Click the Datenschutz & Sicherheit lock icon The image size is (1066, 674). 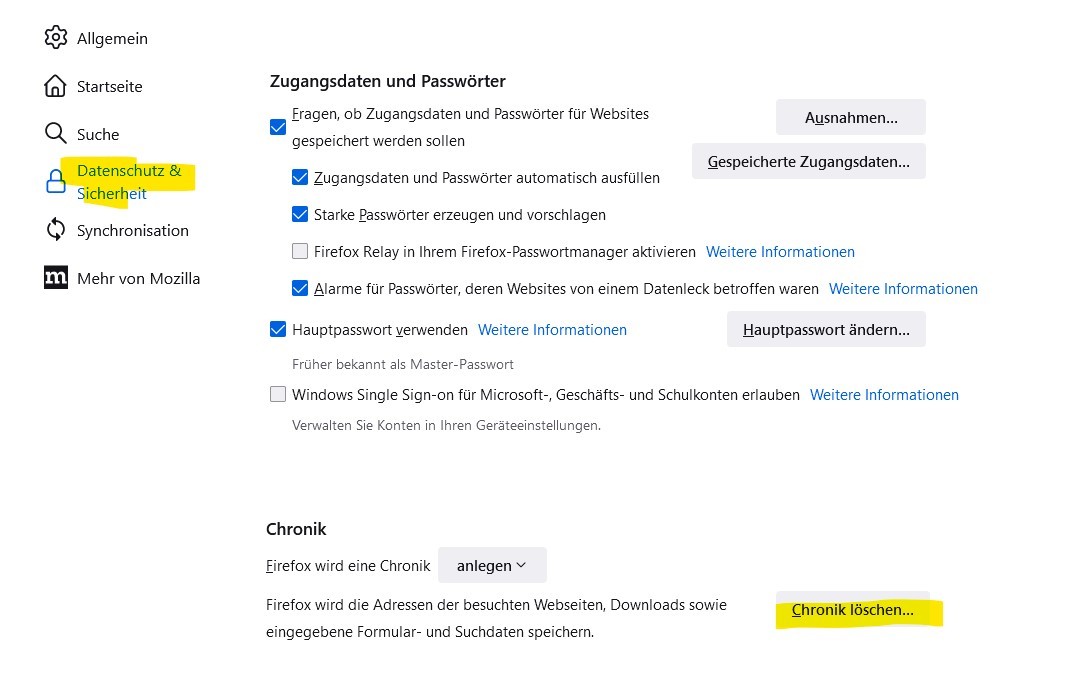pos(56,182)
